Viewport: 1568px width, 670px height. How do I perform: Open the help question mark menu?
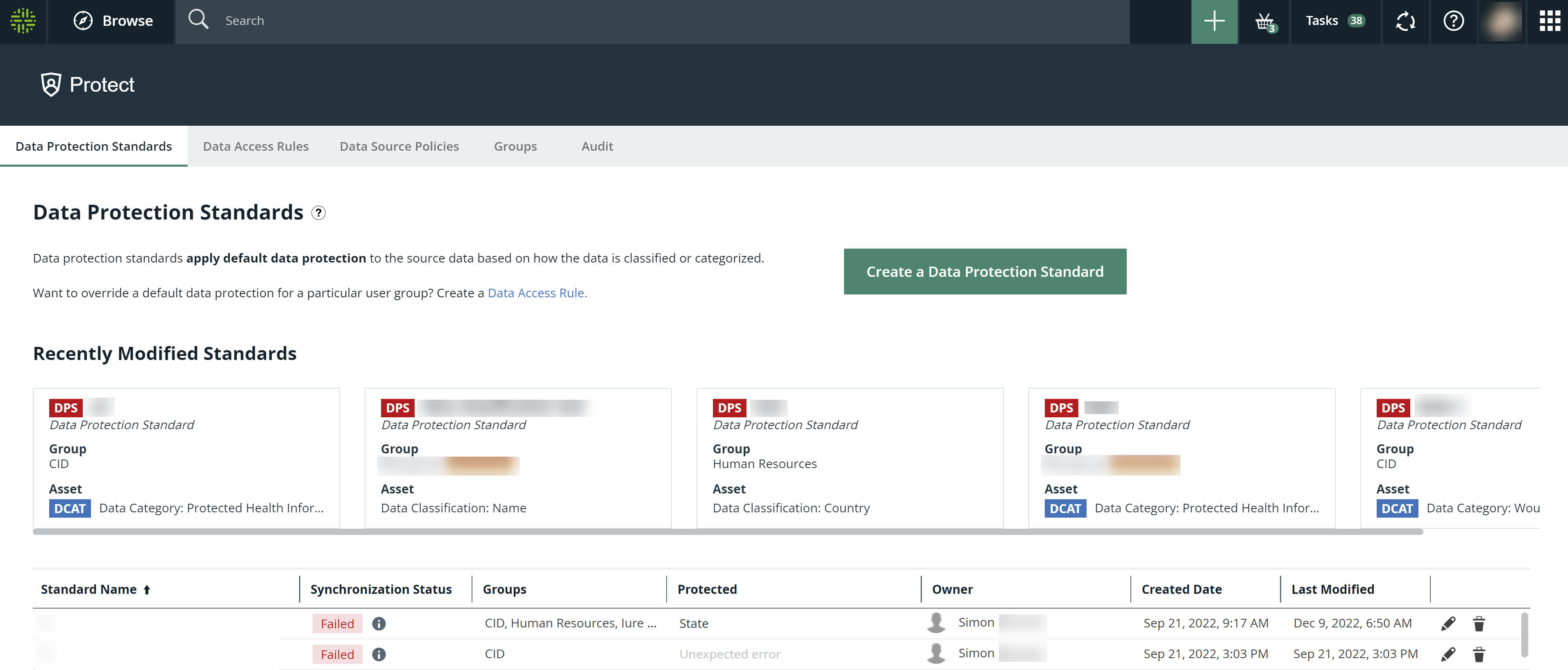(1454, 21)
